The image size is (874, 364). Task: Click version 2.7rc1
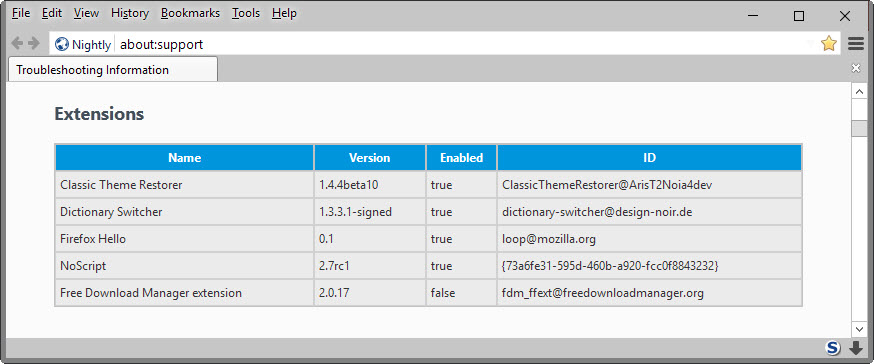coord(334,266)
